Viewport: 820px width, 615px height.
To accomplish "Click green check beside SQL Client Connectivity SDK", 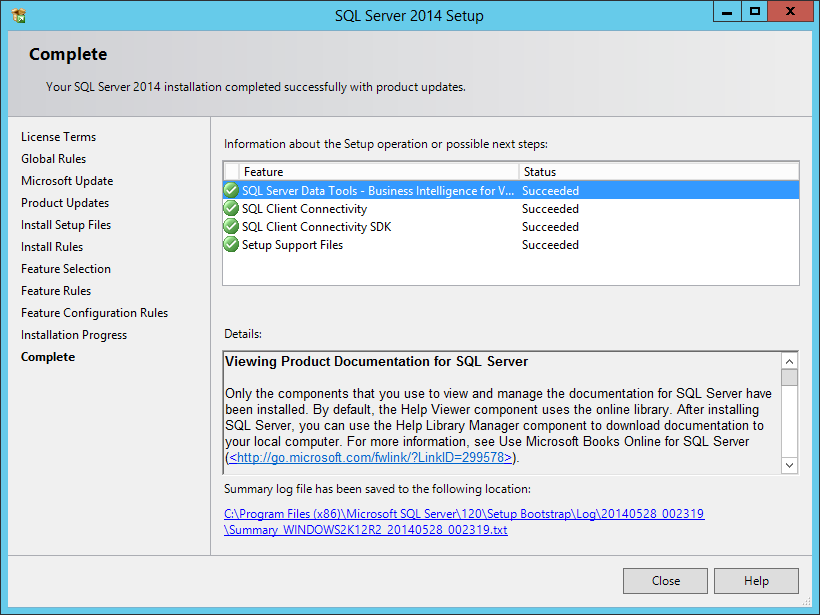I will tap(230, 226).
